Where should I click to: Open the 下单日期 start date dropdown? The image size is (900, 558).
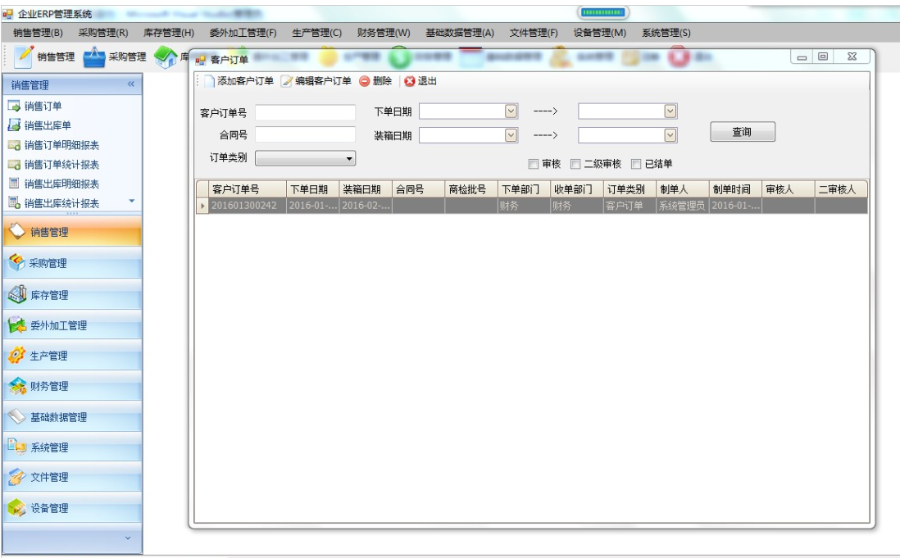(511, 111)
